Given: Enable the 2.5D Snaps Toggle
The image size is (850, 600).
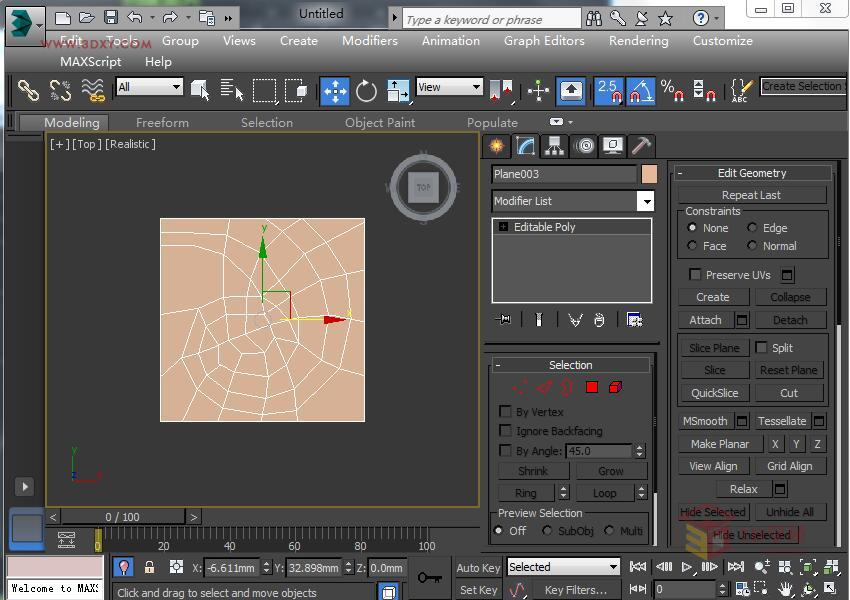Looking at the screenshot, I should 608,90.
